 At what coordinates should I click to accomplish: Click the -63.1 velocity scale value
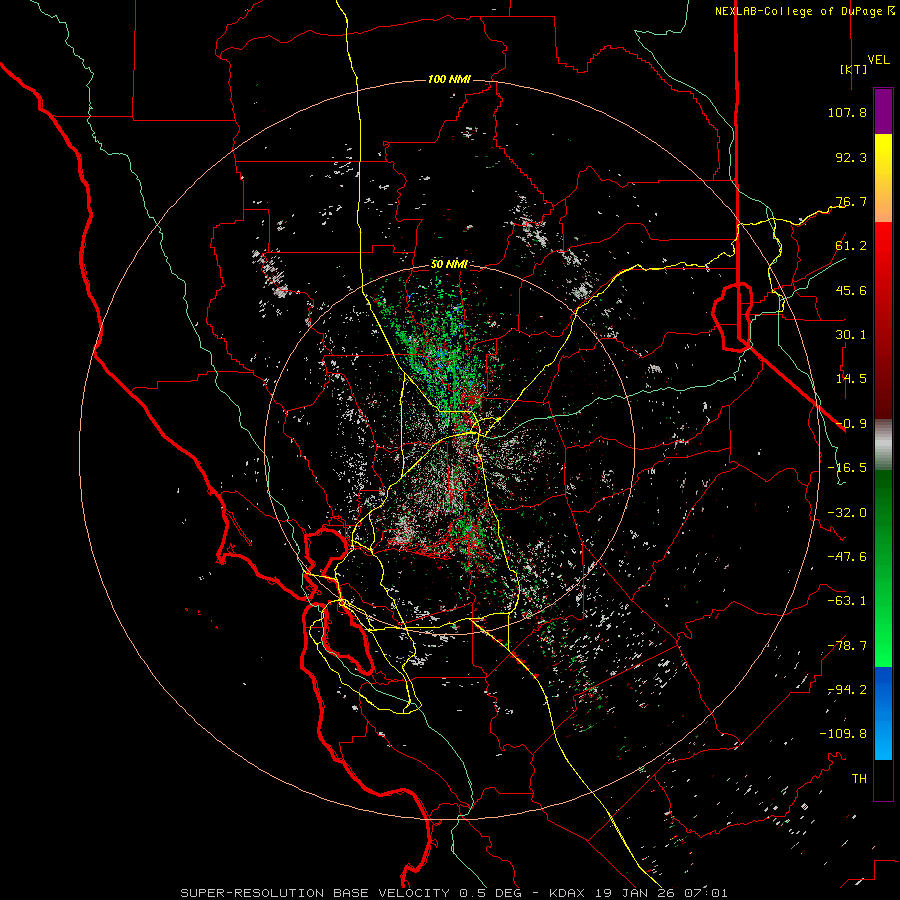[847, 601]
